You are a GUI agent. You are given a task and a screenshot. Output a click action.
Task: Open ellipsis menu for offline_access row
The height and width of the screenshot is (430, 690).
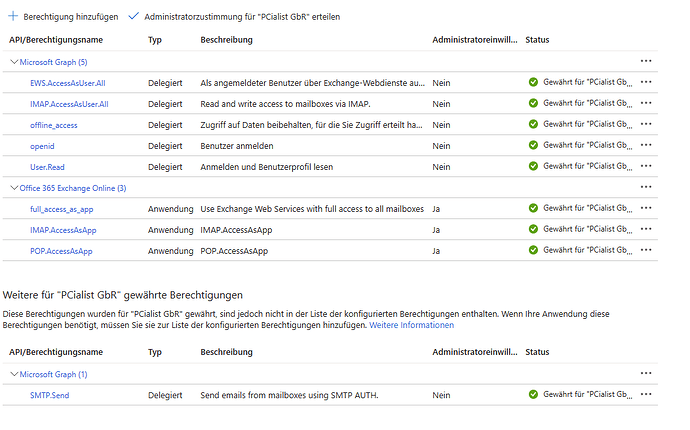point(646,124)
